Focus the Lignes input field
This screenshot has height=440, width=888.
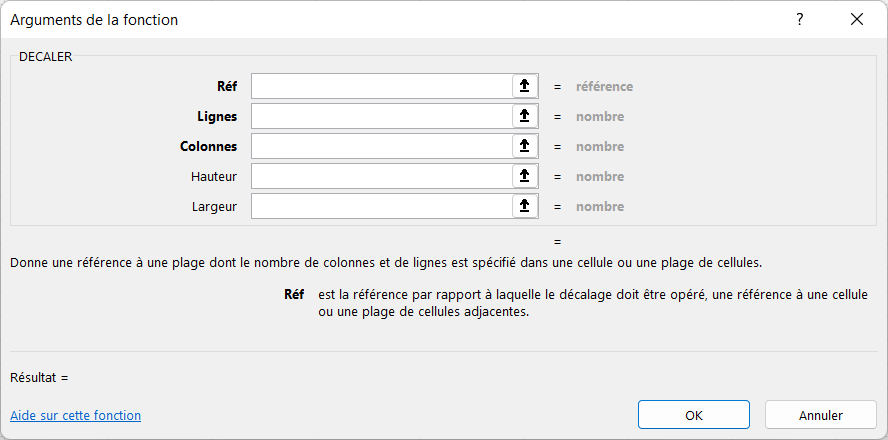pos(382,116)
